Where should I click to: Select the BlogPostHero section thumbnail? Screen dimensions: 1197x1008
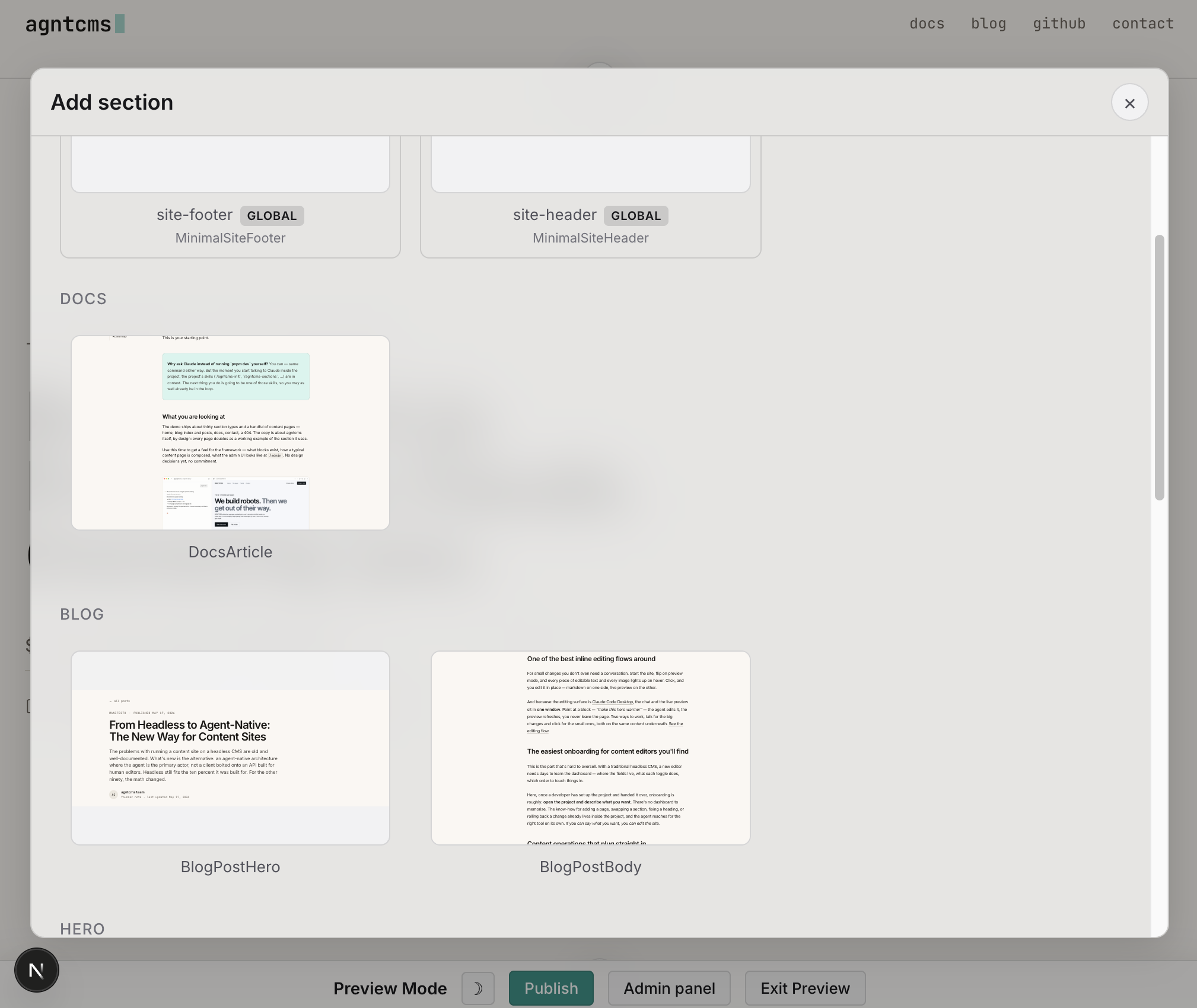tap(230, 748)
